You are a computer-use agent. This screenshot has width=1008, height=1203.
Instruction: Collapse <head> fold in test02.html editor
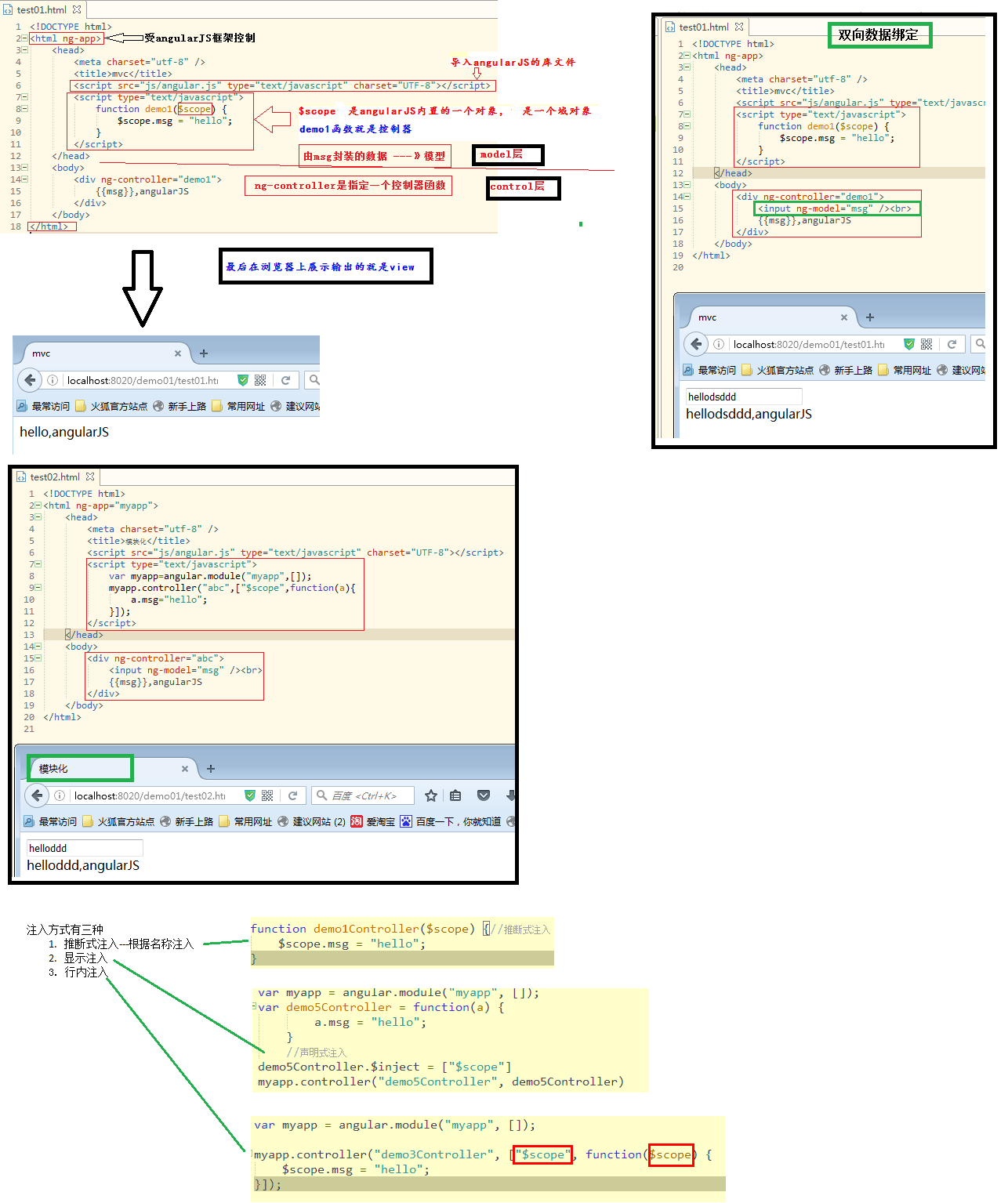point(38,517)
